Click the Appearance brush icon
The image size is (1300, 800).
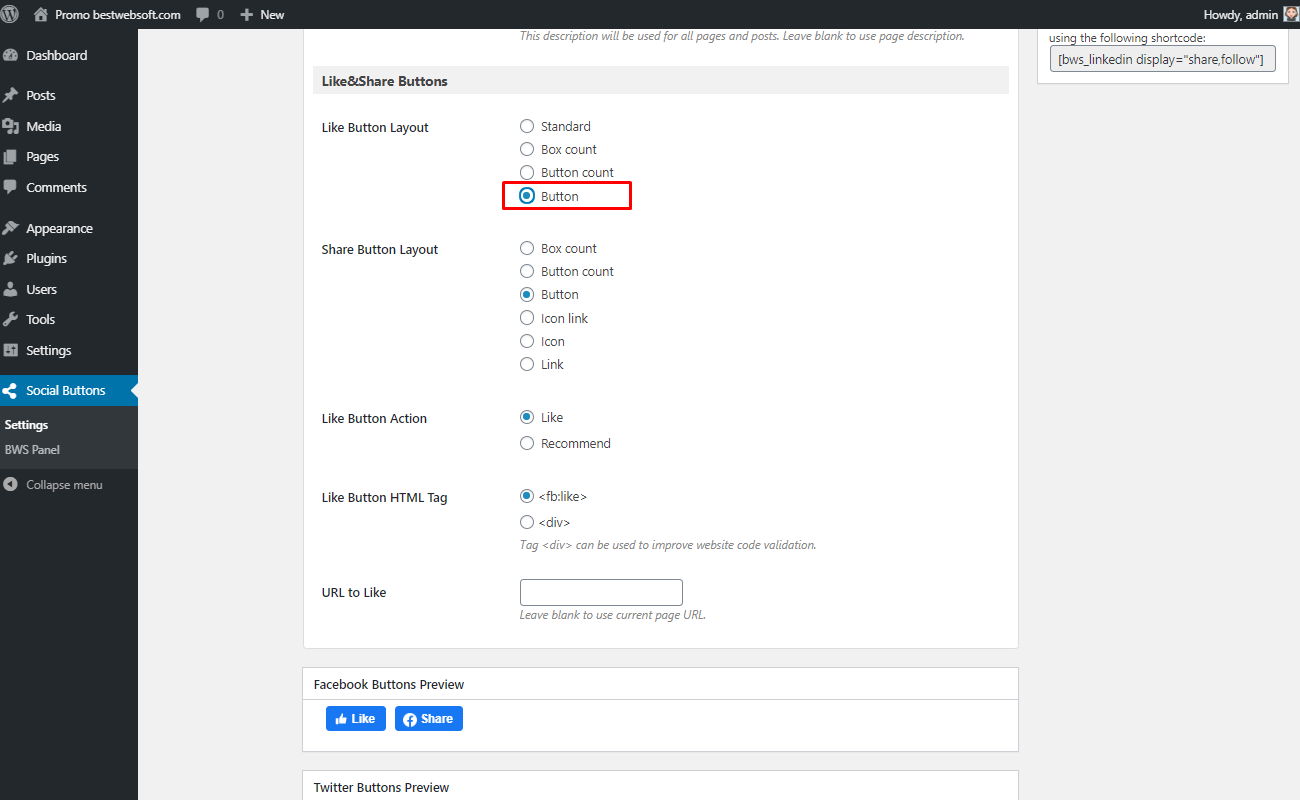click(11, 228)
